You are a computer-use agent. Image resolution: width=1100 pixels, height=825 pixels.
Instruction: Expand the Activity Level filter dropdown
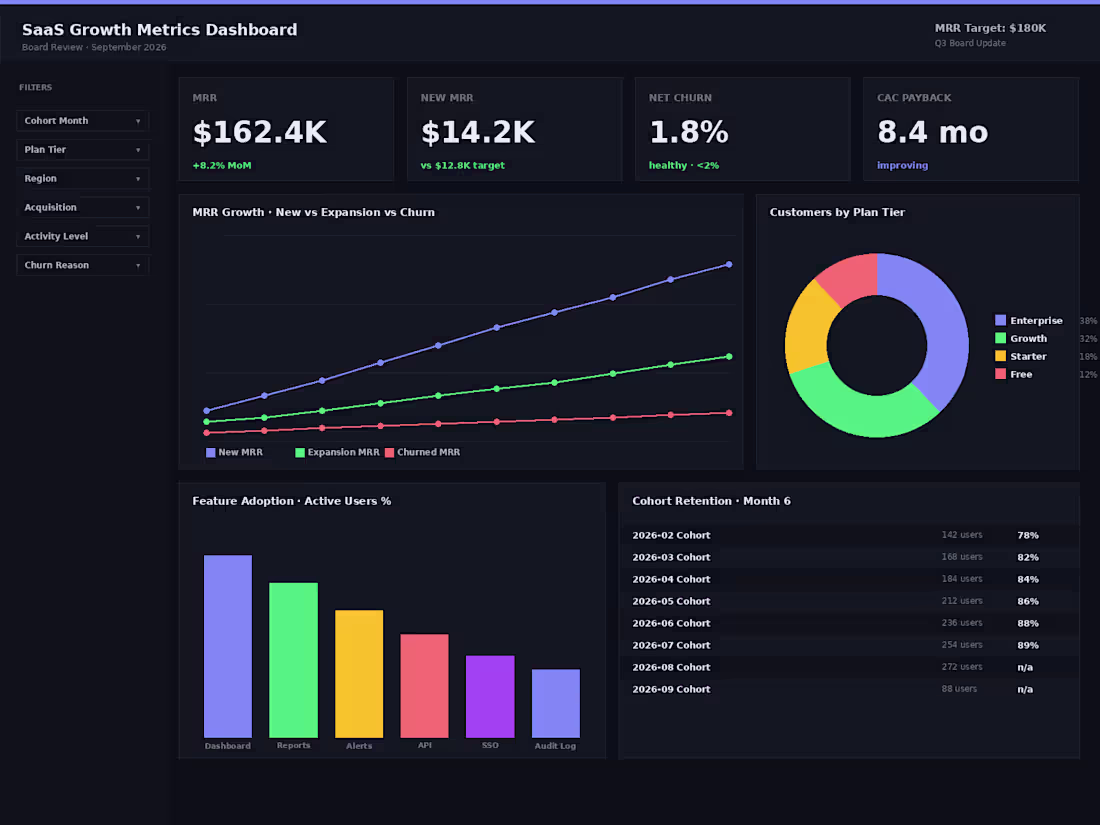[x=82, y=236]
